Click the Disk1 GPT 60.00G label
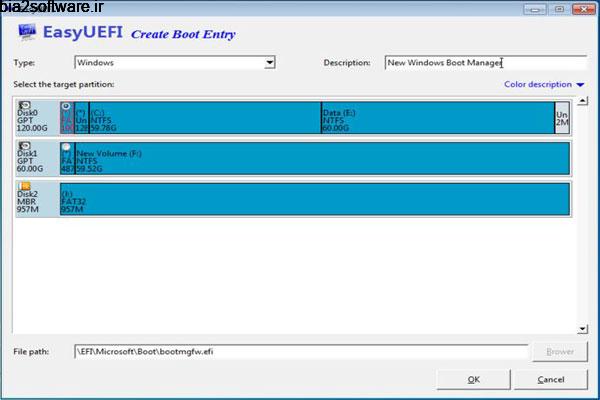The image size is (600, 400). [x=30, y=161]
